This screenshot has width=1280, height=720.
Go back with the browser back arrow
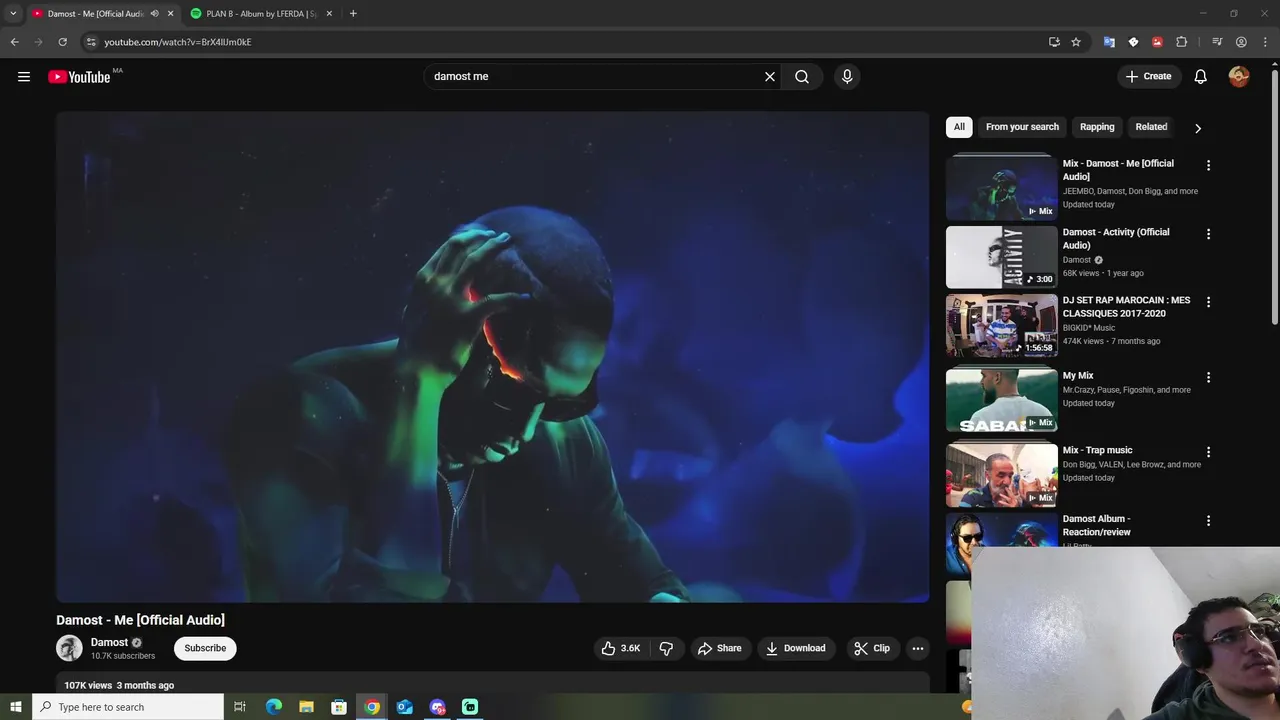tap(14, 42)
